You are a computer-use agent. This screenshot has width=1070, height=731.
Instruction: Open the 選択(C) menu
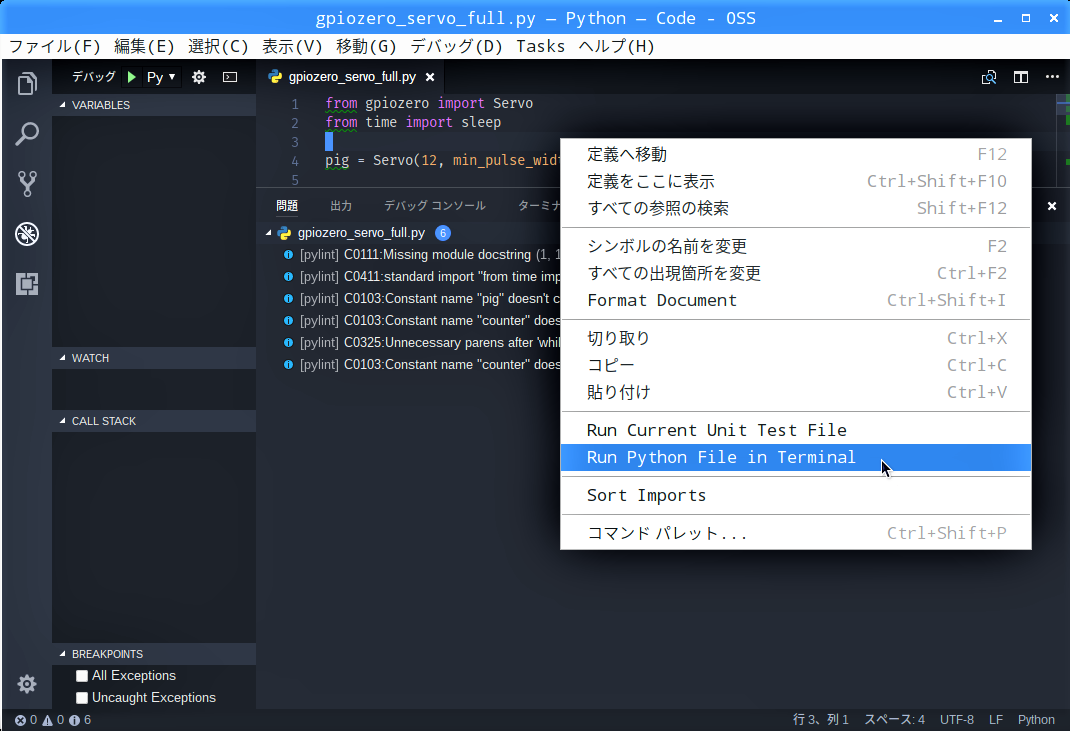click(218, 46)
